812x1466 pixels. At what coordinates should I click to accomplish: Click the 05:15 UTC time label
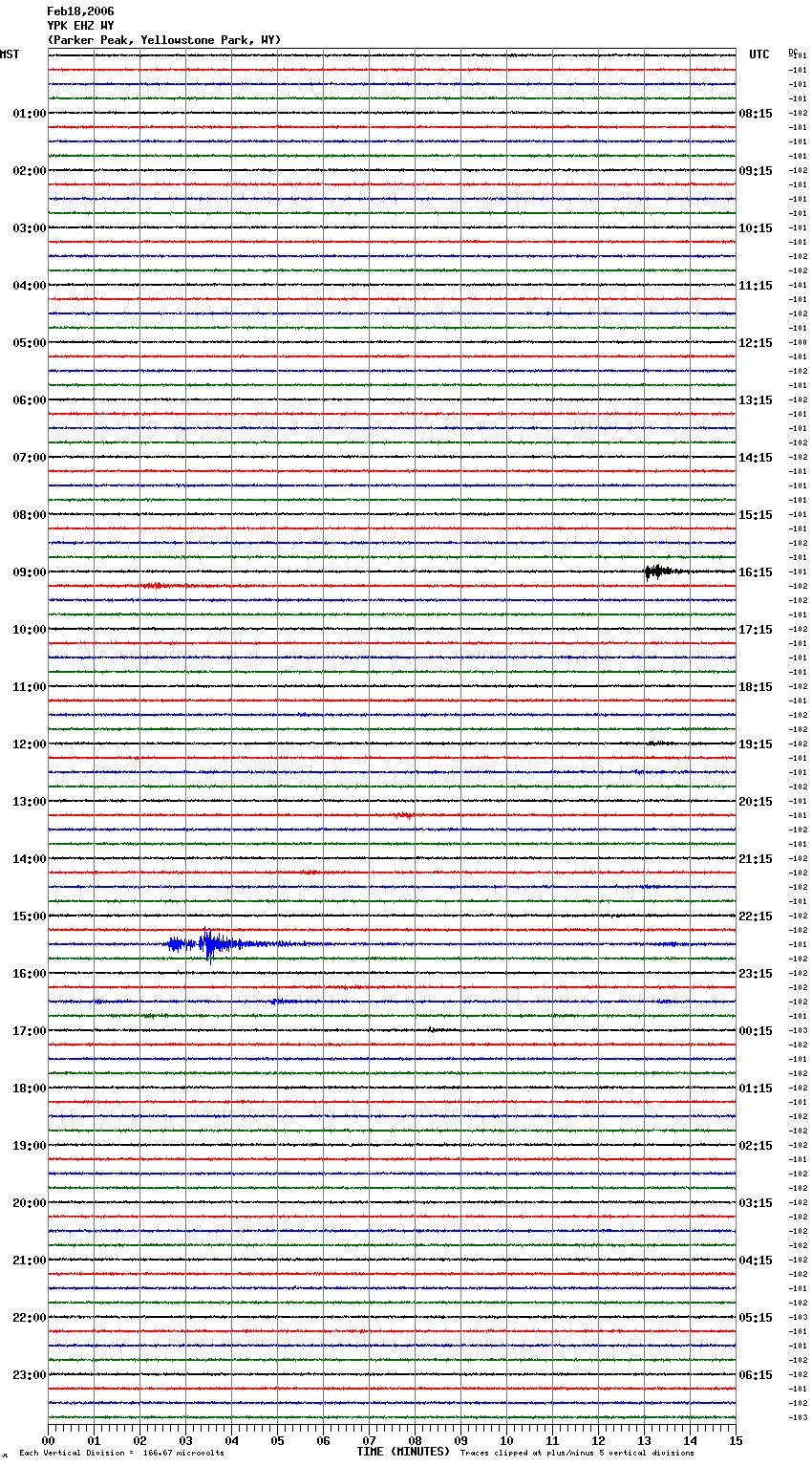pyautogui.click(x=756, y=1318)
